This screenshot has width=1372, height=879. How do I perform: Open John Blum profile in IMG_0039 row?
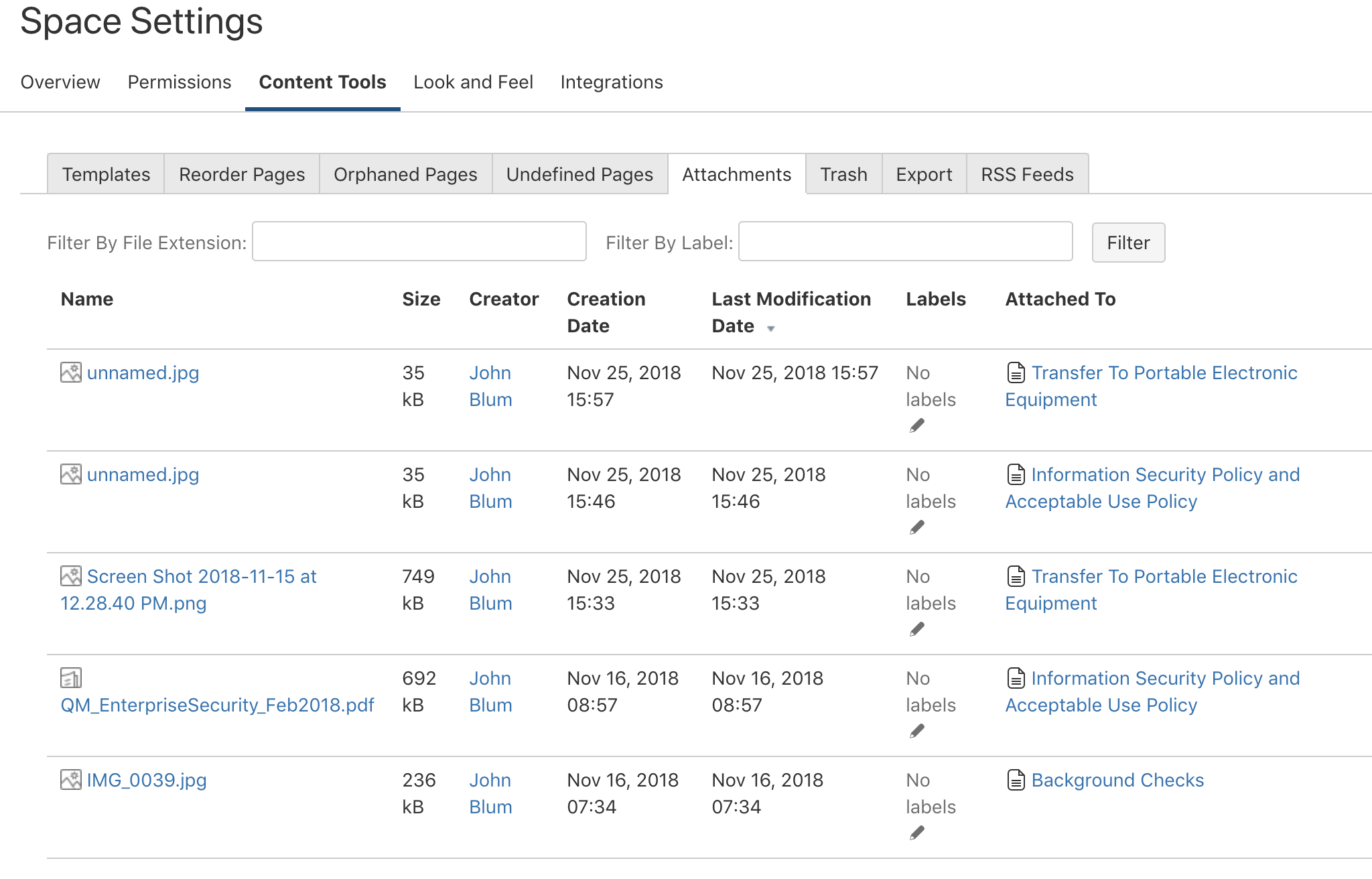(490, 793)
